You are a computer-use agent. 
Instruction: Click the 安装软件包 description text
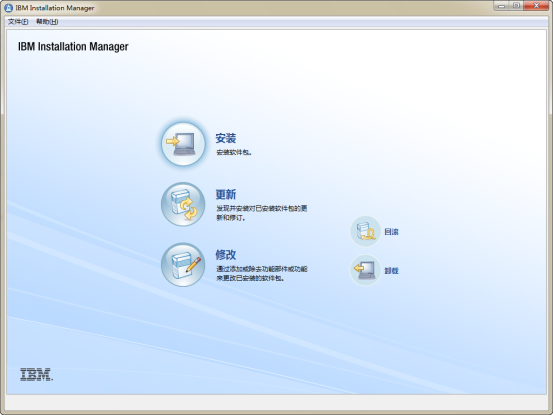(x=234, y=152)
